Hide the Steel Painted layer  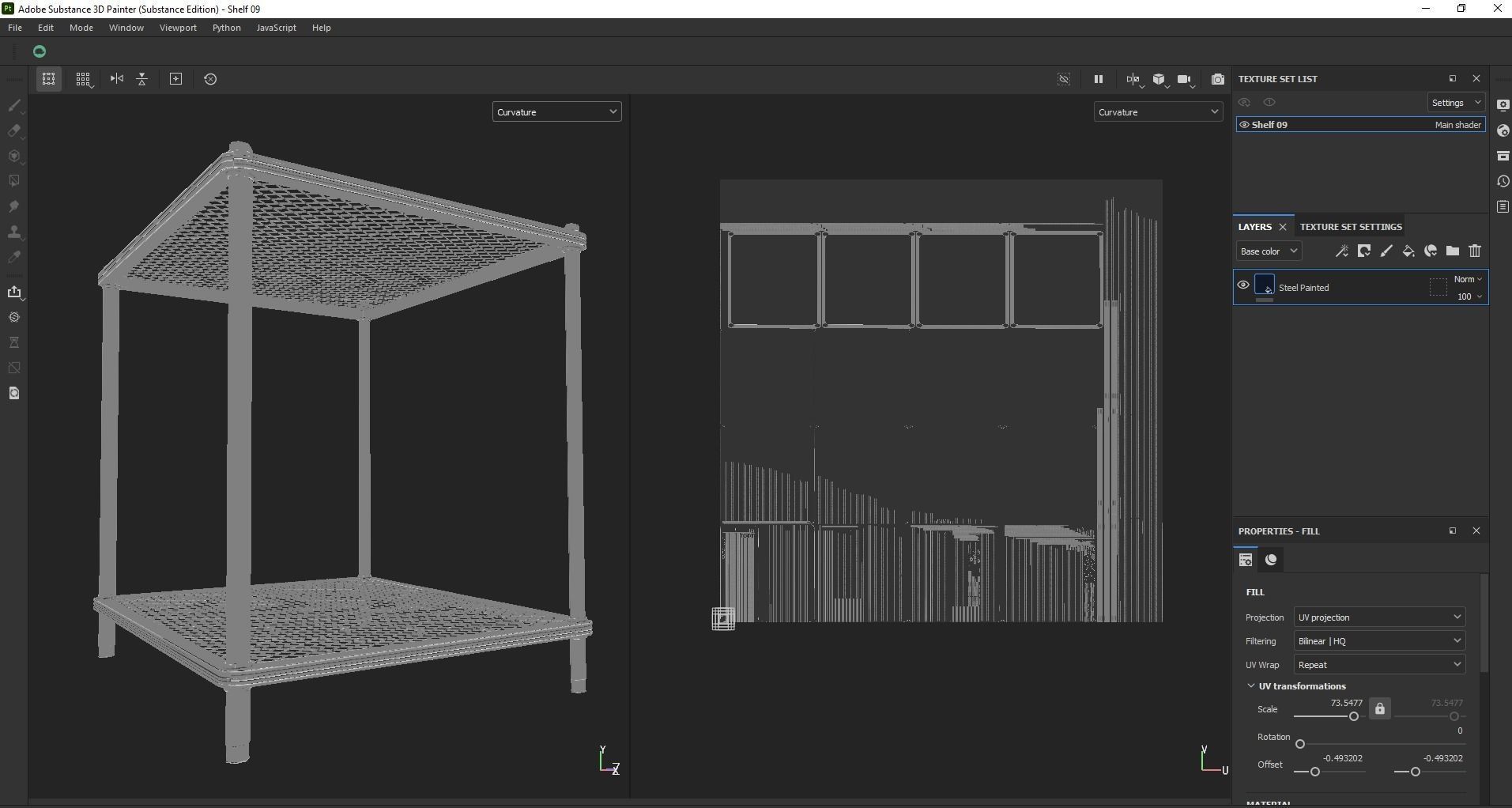point(1243,285)
